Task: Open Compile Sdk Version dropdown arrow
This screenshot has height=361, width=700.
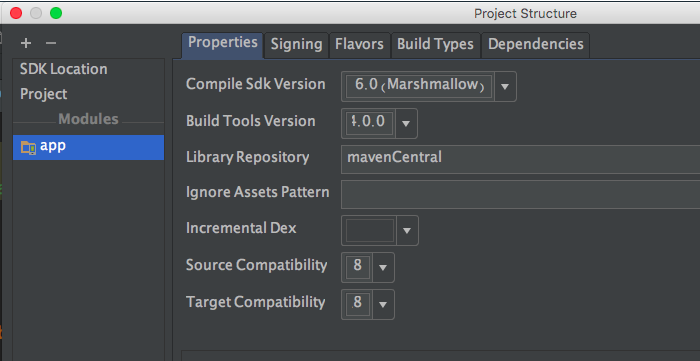Action: pos(505,87)
